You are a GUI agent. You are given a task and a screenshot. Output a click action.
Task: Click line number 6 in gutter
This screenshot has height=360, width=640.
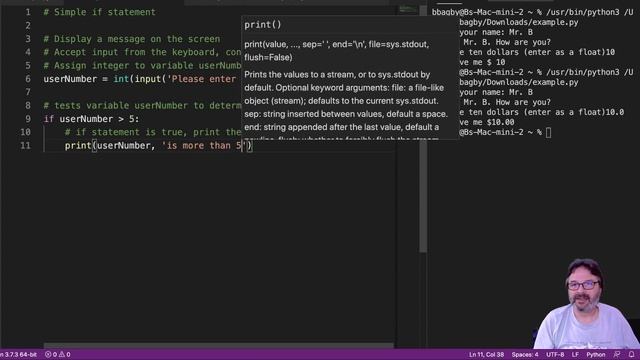pyautogui.click(x=28, y=79)
